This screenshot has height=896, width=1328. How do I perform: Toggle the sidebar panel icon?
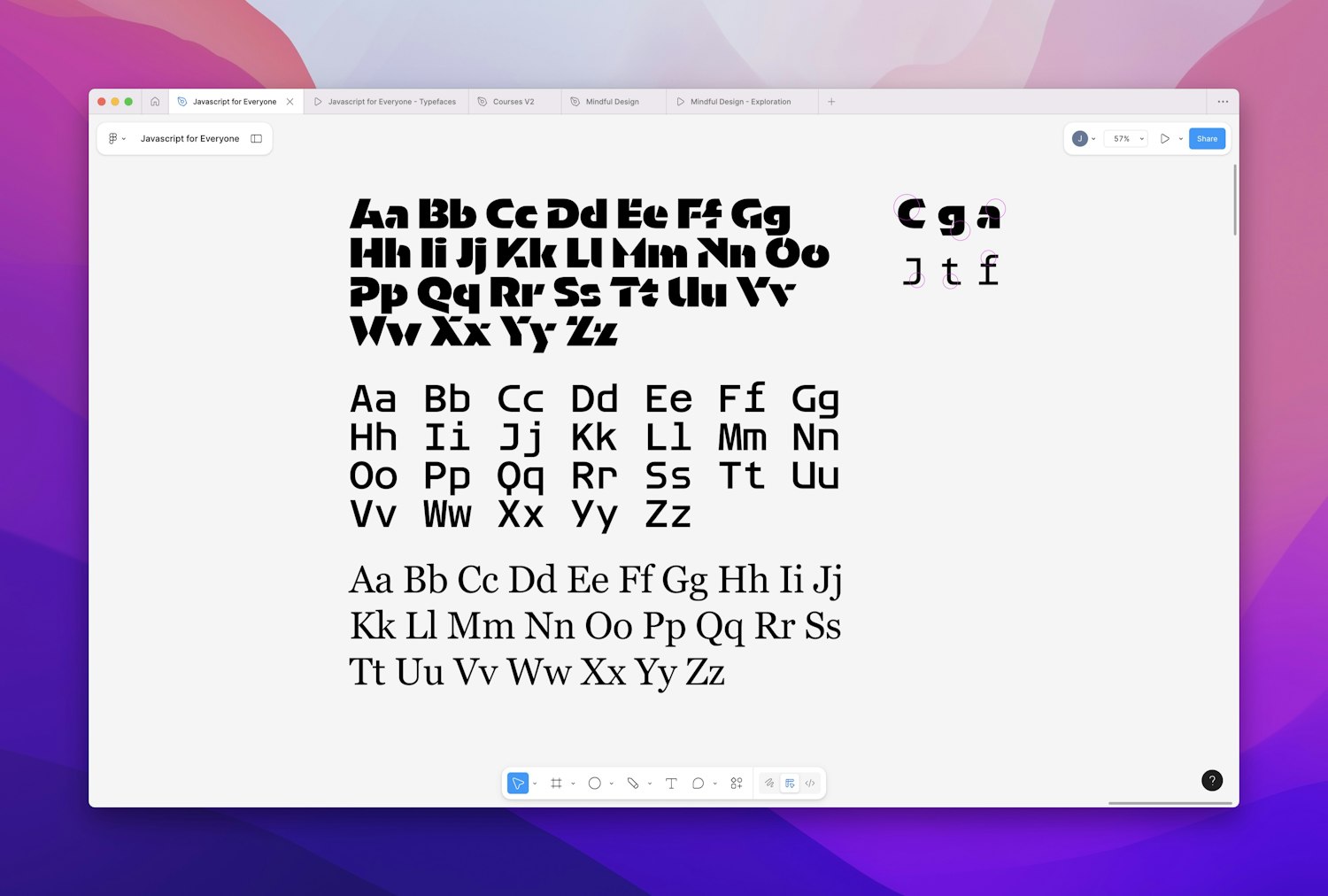coord(256,138)
